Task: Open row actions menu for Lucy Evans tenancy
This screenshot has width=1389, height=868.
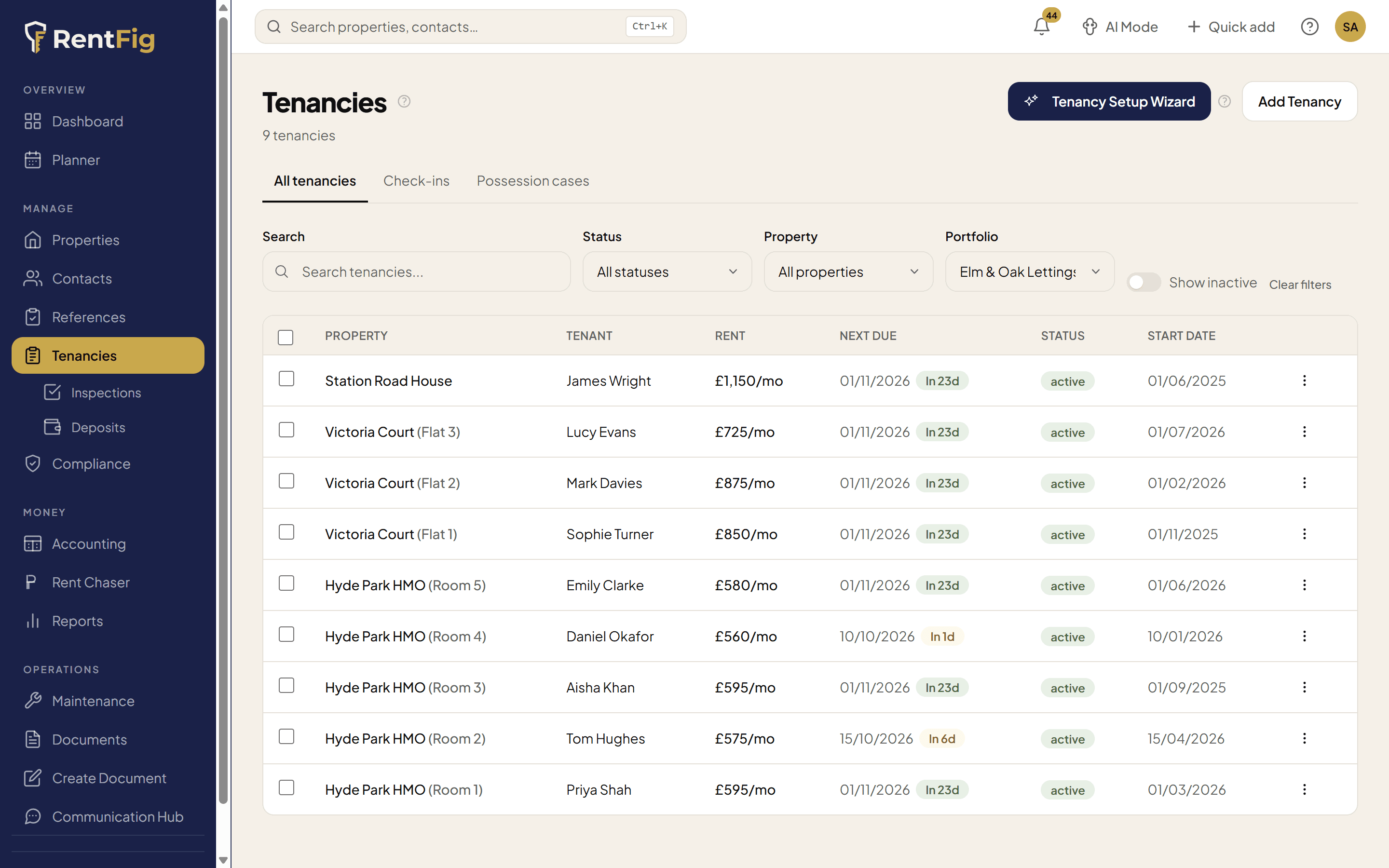Action: (1304, 432)
